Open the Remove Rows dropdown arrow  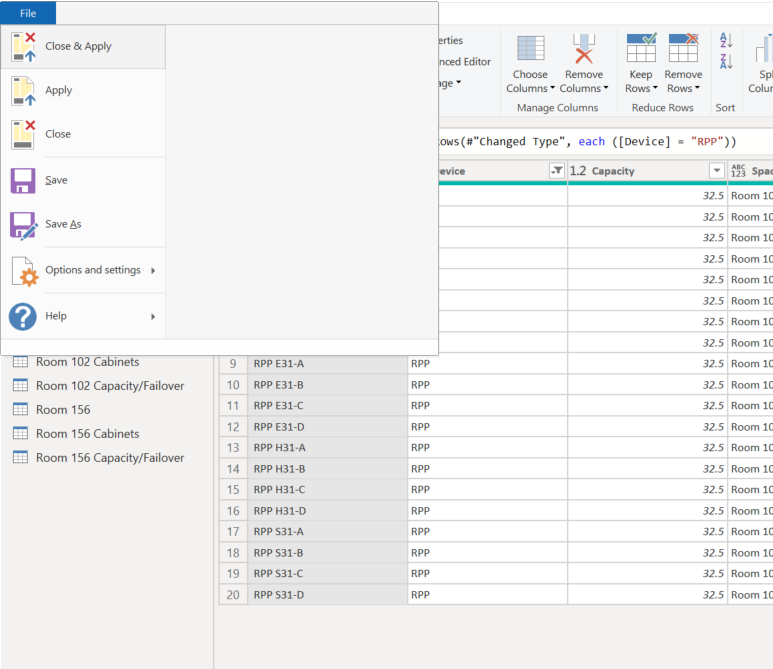click(697, 88)
